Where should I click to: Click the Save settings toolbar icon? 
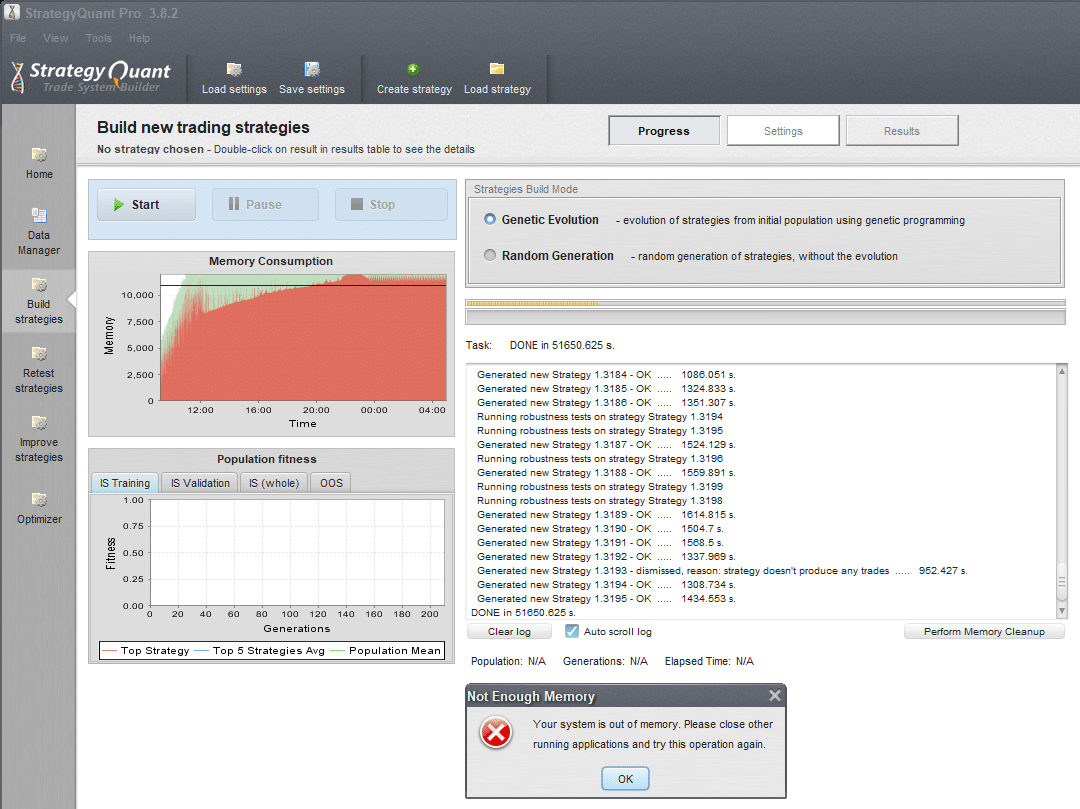tap(312, 70)
